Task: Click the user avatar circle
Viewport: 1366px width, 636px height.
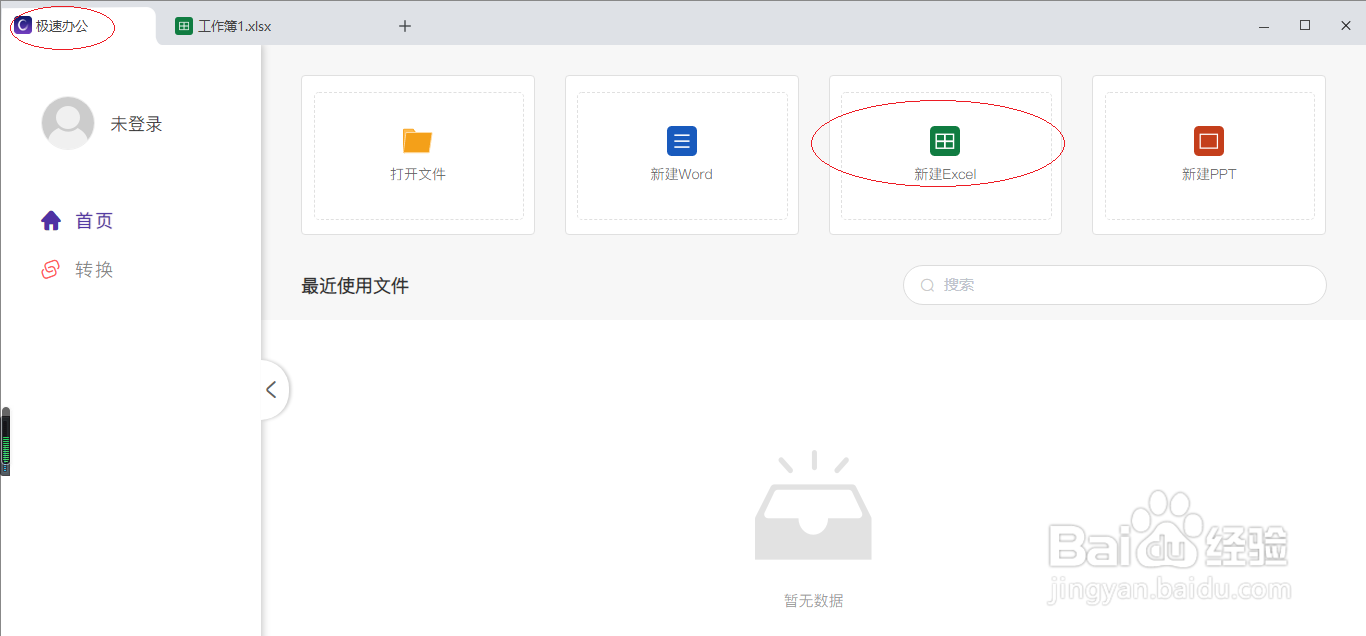Action: 68,122
